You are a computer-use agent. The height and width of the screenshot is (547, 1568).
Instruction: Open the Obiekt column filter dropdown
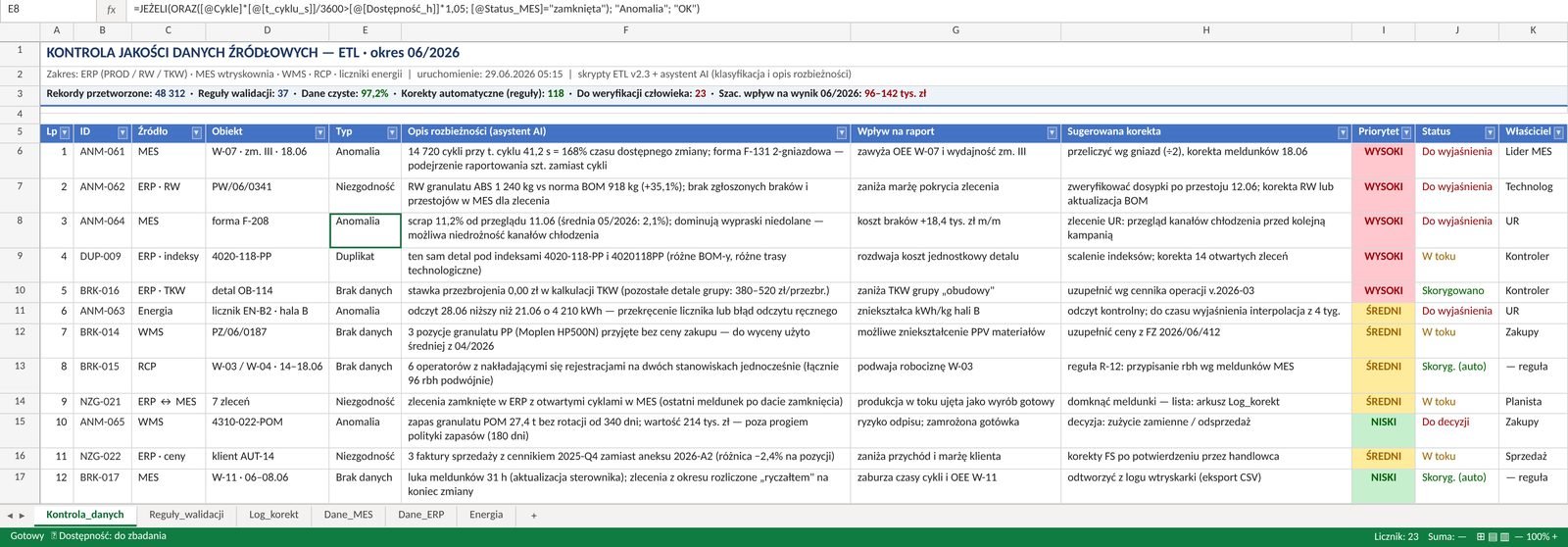320,132
